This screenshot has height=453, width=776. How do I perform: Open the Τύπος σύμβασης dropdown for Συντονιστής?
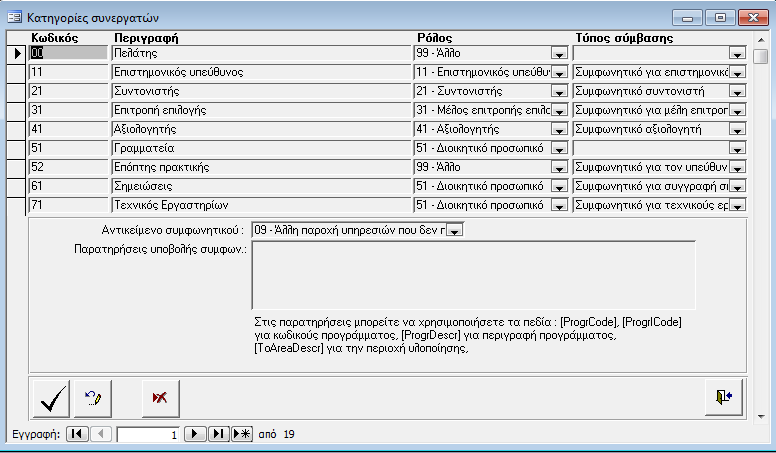[x=737, y=92]
